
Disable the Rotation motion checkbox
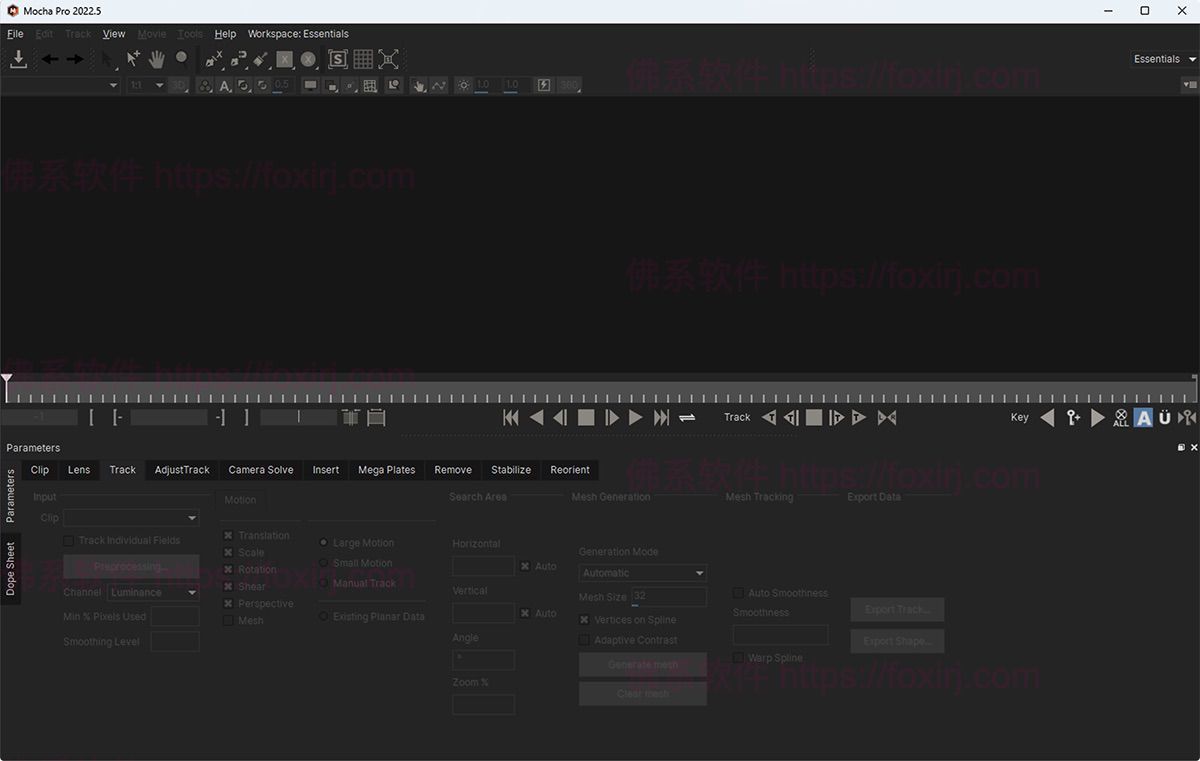229,569
